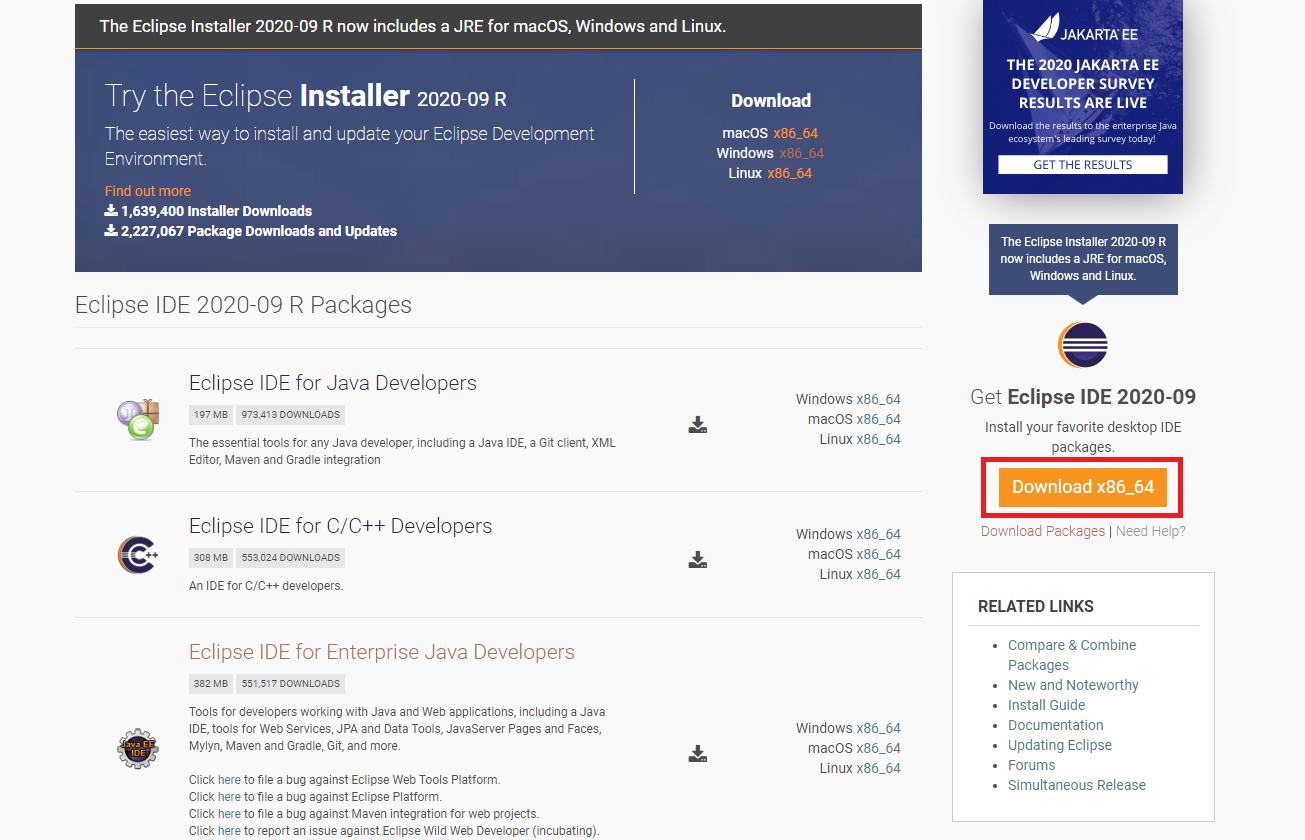Click 'here' to file Maven integration bug
Viewport: 1305px width, 840px height.
tap(229, 814)
